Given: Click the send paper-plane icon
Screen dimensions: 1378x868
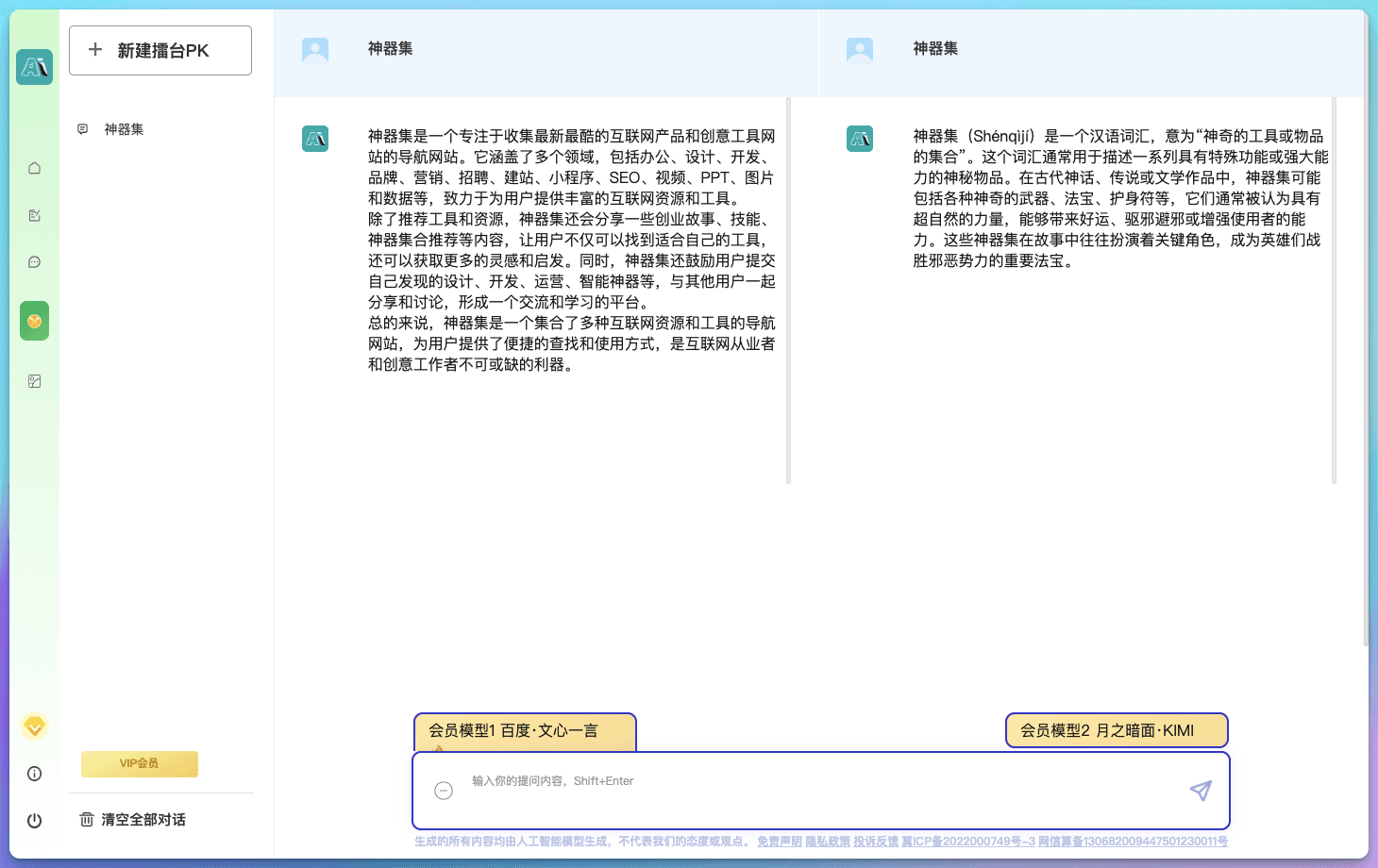Looking at the screenshot, I should [x=1201, y=791].
